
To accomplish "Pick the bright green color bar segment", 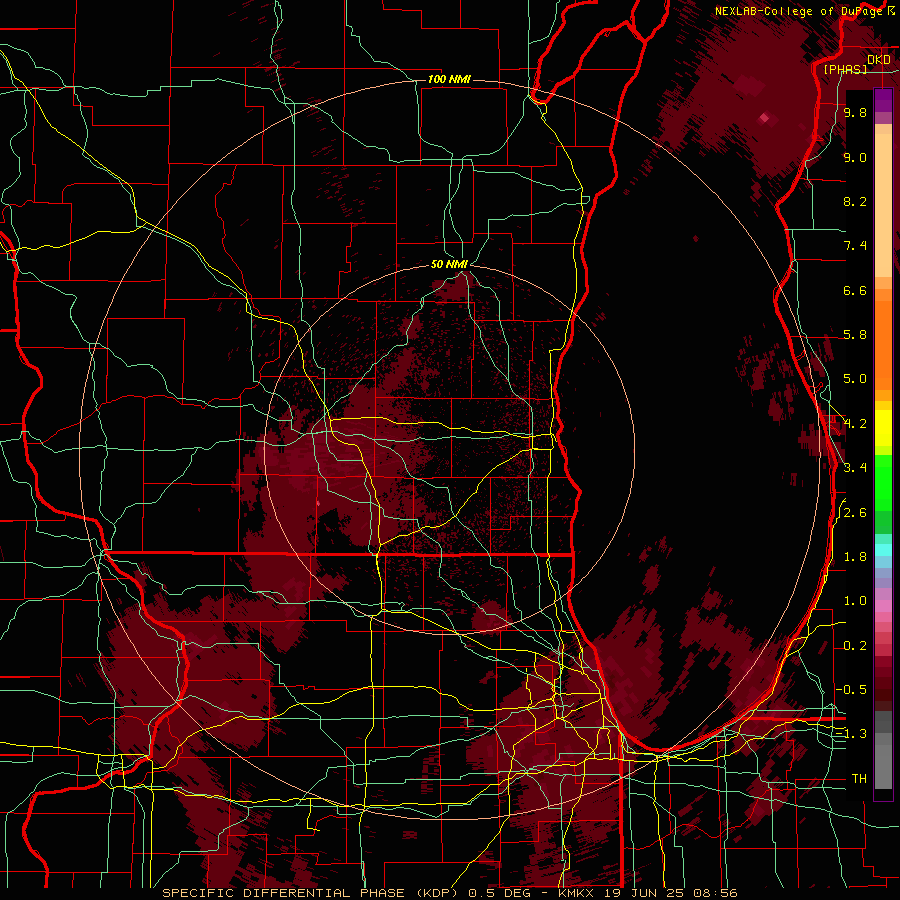I will [x=883, y=484].
